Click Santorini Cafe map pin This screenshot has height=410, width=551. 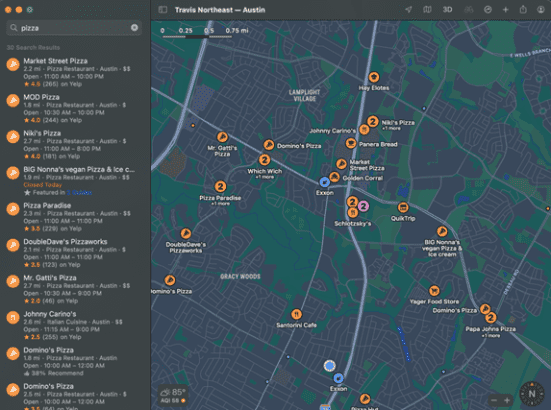click(x=296, y=314)
